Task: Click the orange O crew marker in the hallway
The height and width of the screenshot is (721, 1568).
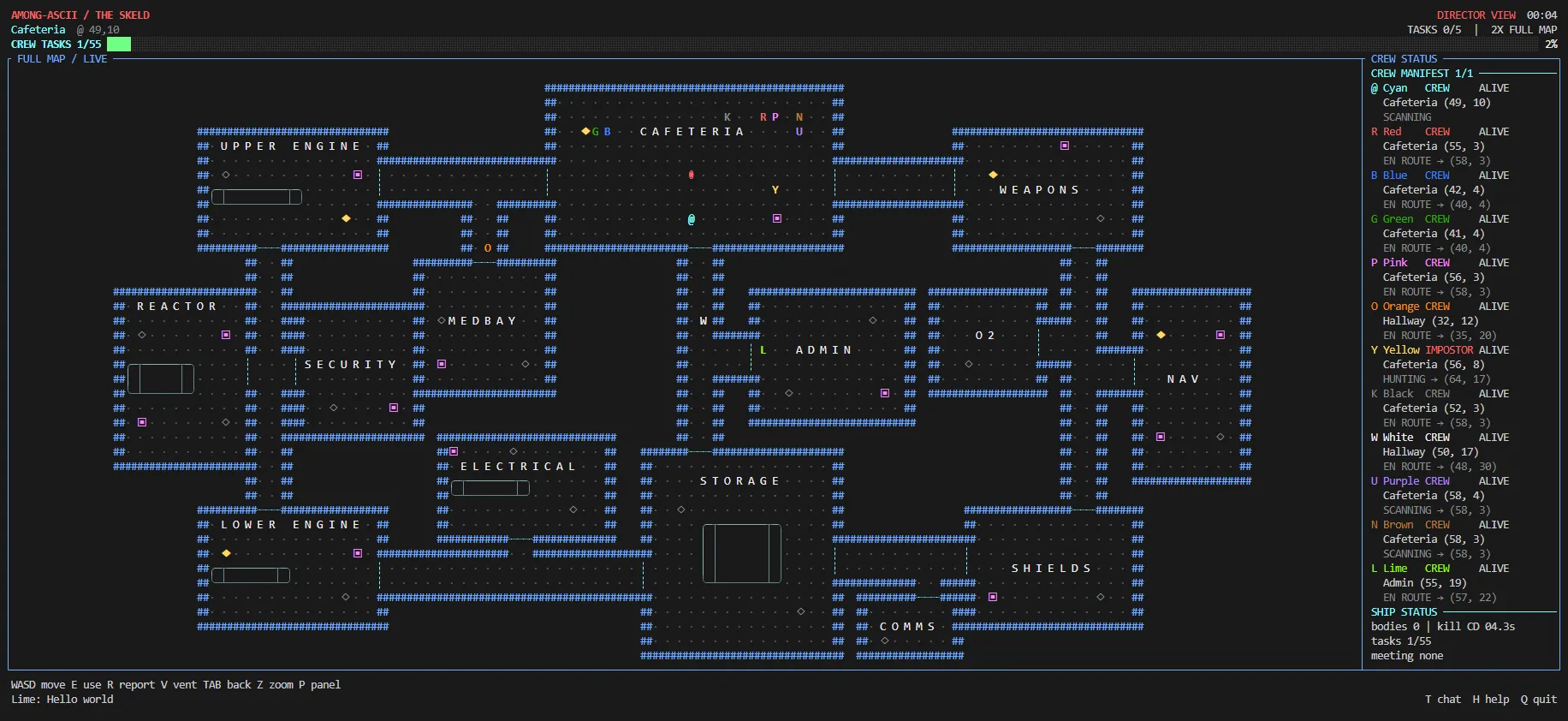Action: click(x=488, y=248)
